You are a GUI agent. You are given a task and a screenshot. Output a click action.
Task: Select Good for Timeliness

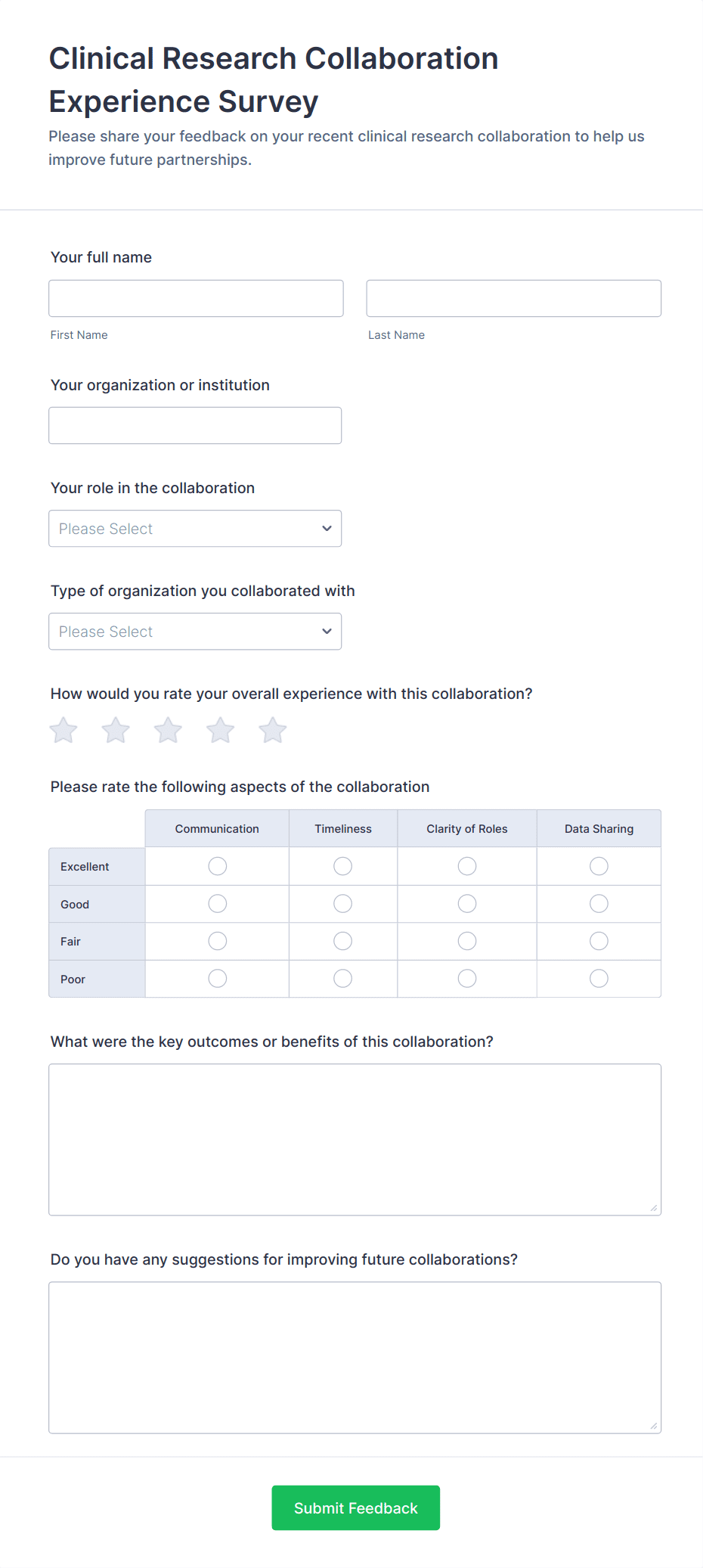click(342, 904)
